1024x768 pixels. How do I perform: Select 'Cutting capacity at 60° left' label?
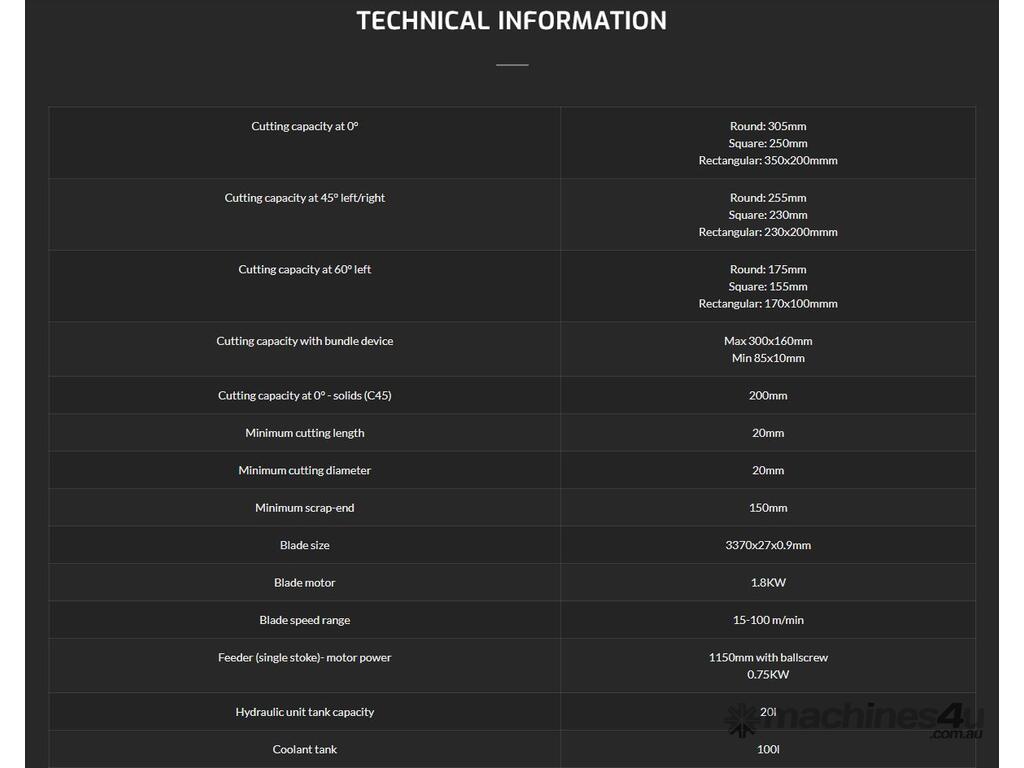click(305, 269)
